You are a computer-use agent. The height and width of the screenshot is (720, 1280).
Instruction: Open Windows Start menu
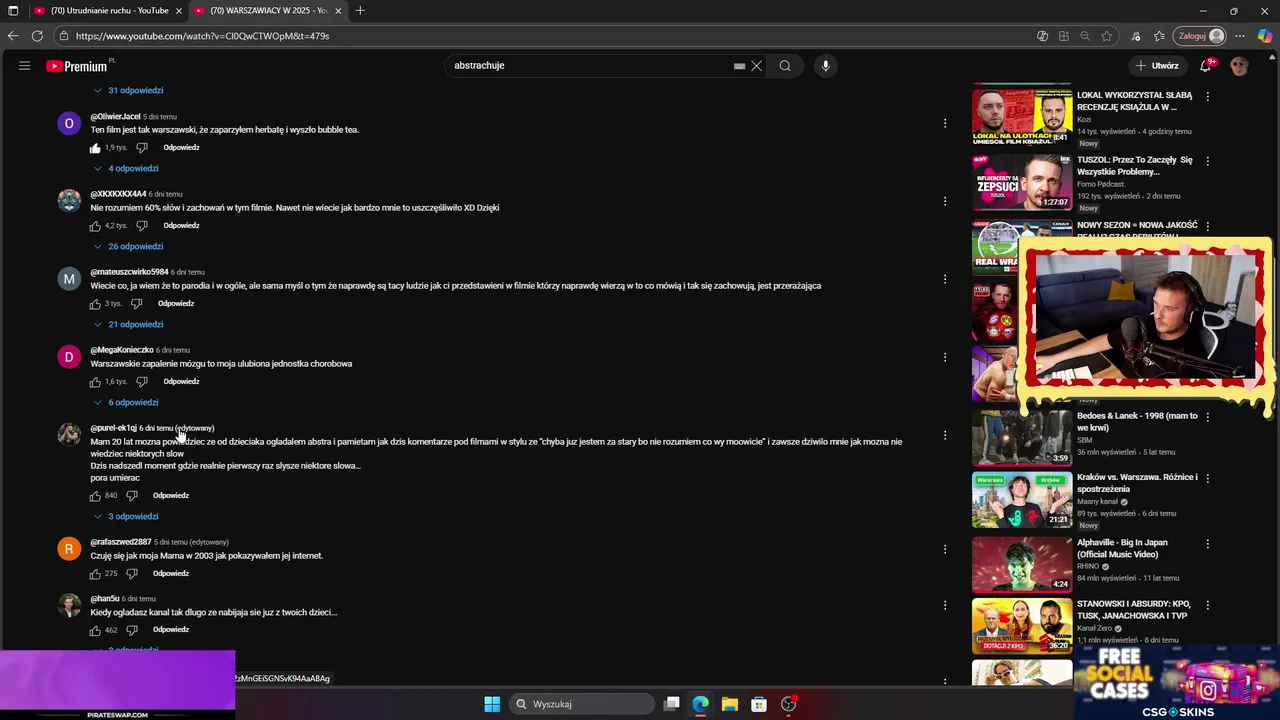pyautogui.click(x=492, y=704)
